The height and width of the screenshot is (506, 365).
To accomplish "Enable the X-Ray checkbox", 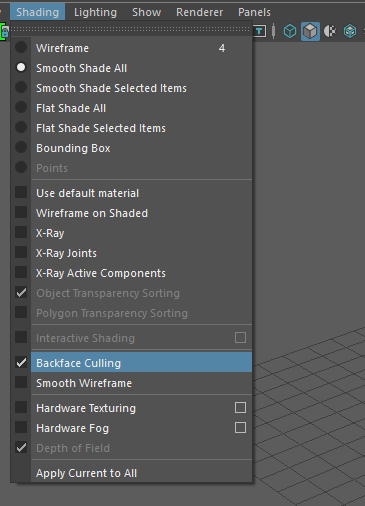I will (132, 233).
